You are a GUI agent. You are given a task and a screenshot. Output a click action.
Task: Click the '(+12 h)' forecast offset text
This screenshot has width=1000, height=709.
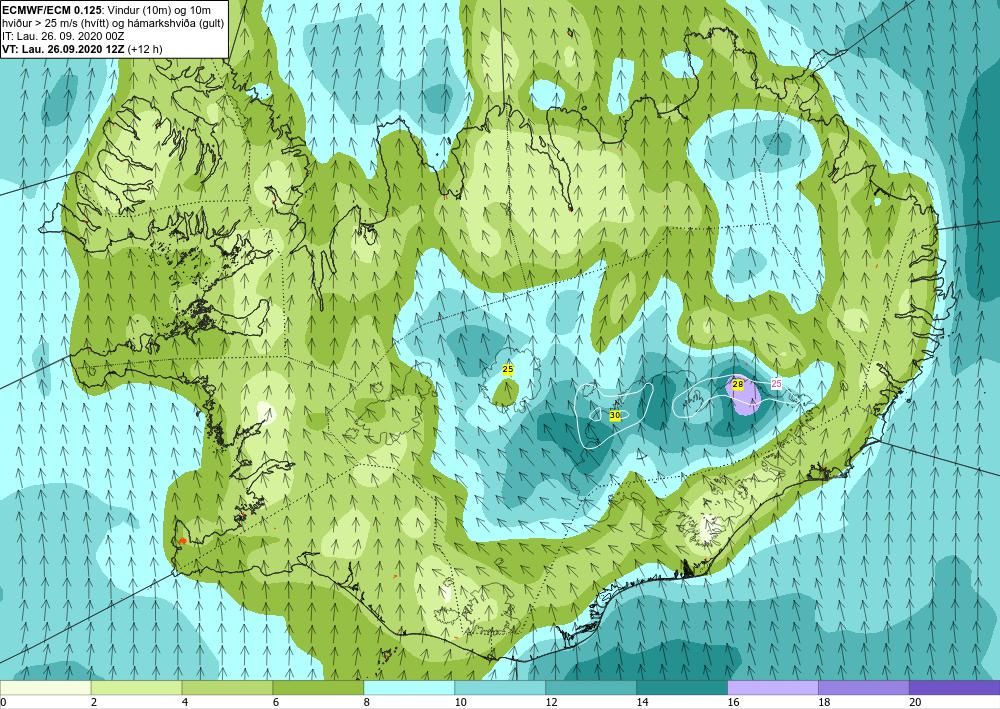coord(145,49)
